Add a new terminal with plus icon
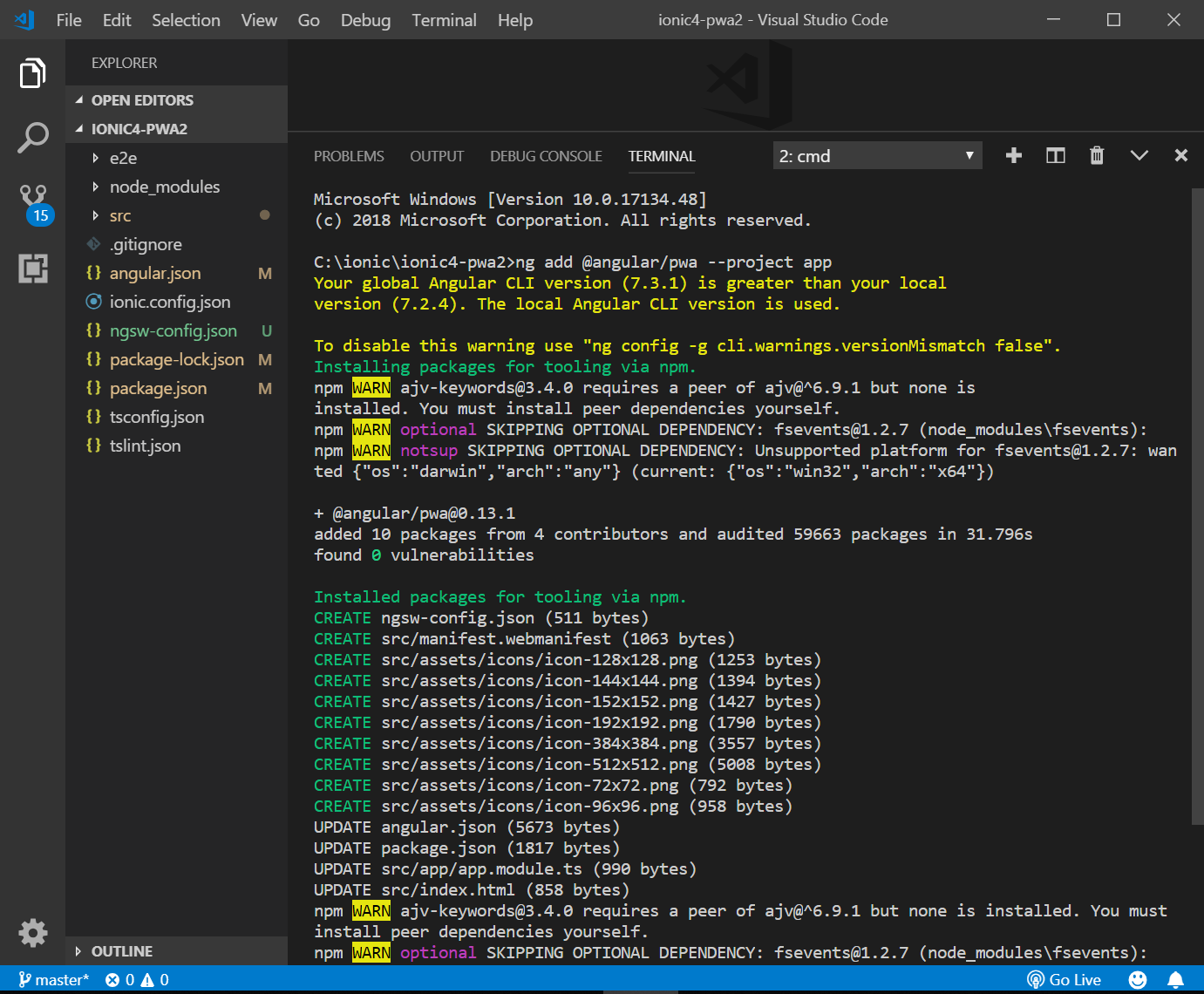1204x994 pixels. (1013, 155)
